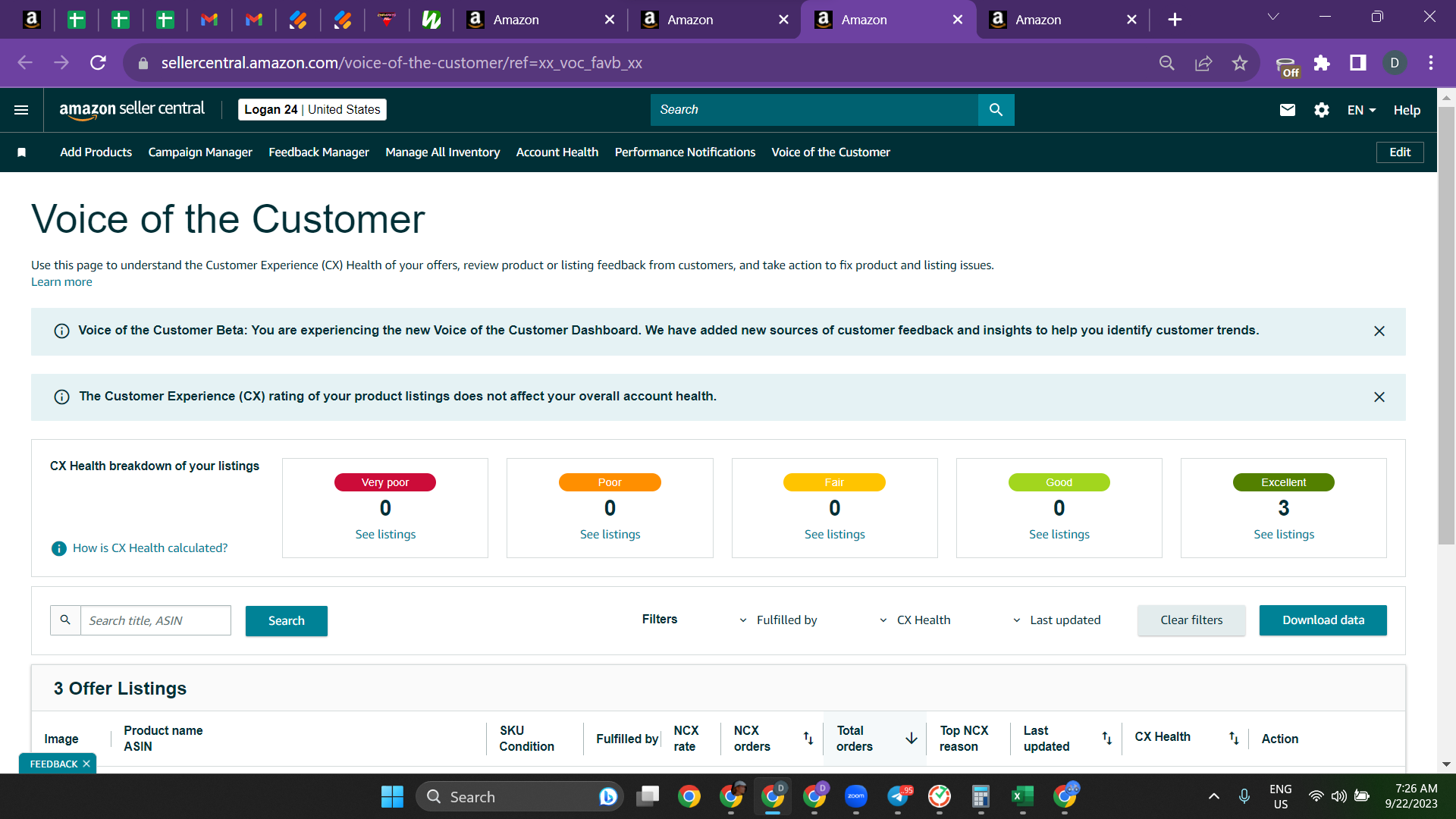Viewport: 1456px width, 819px height.
Task: Click the bookmark icon in favorites bar
Action: coord(22,152)
